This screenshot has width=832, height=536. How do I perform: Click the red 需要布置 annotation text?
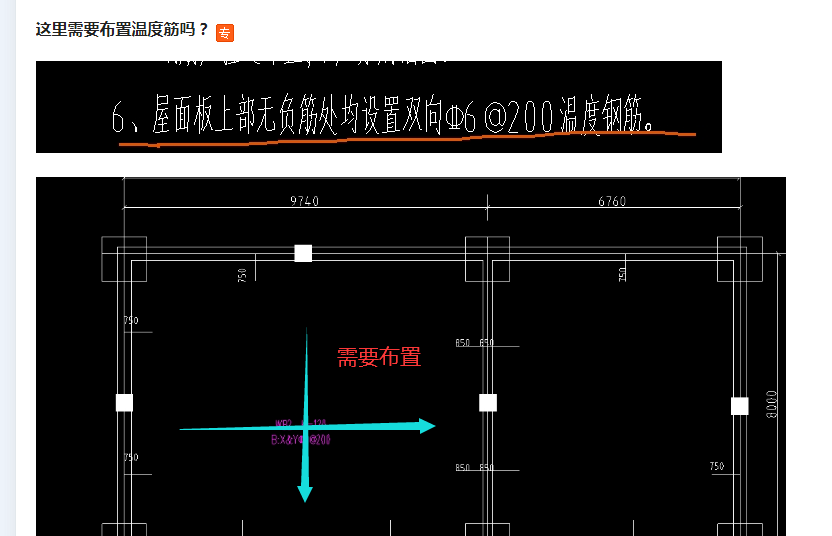tap(379, 357)
